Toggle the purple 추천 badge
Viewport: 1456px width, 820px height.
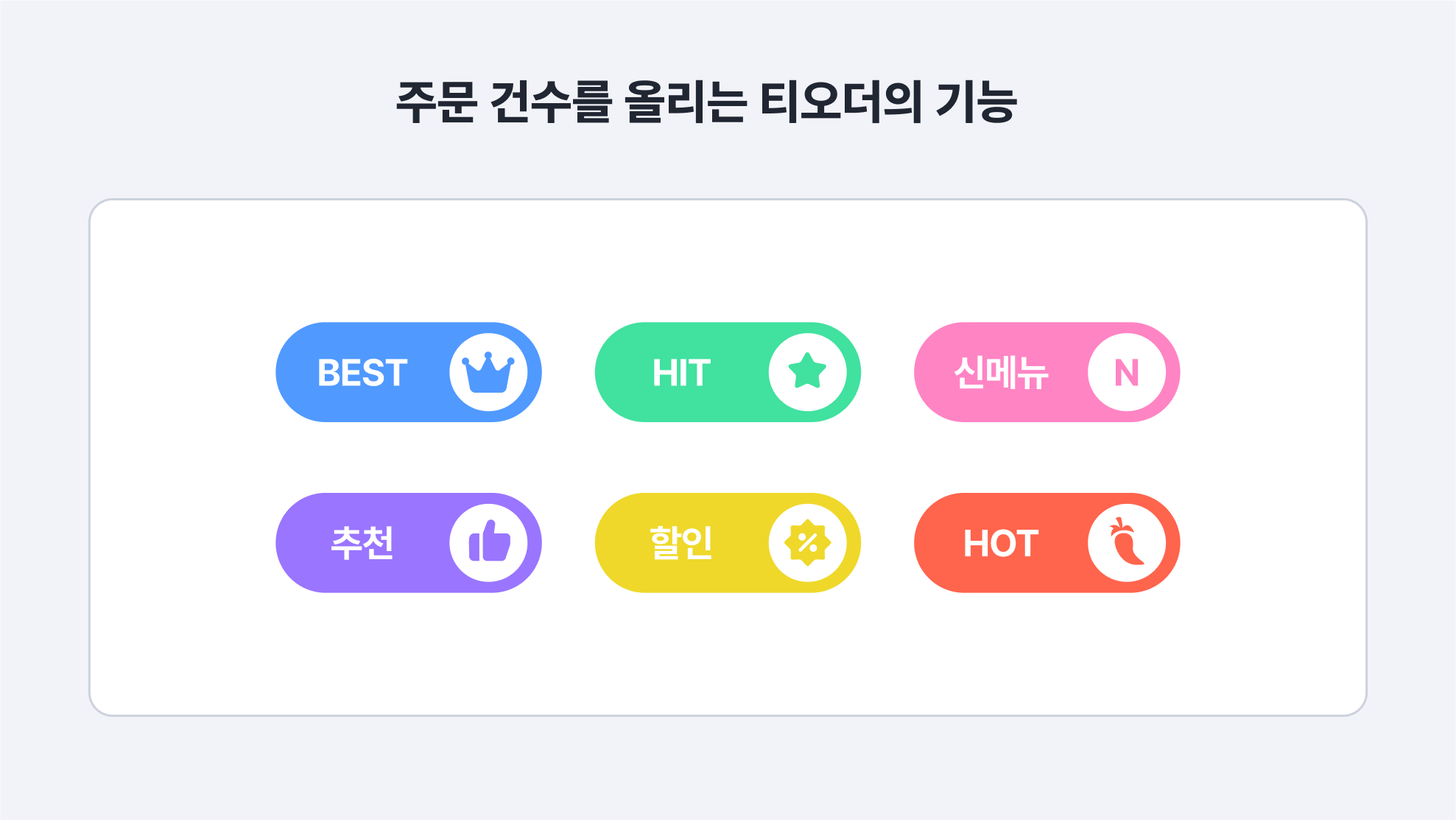[409, 543]
